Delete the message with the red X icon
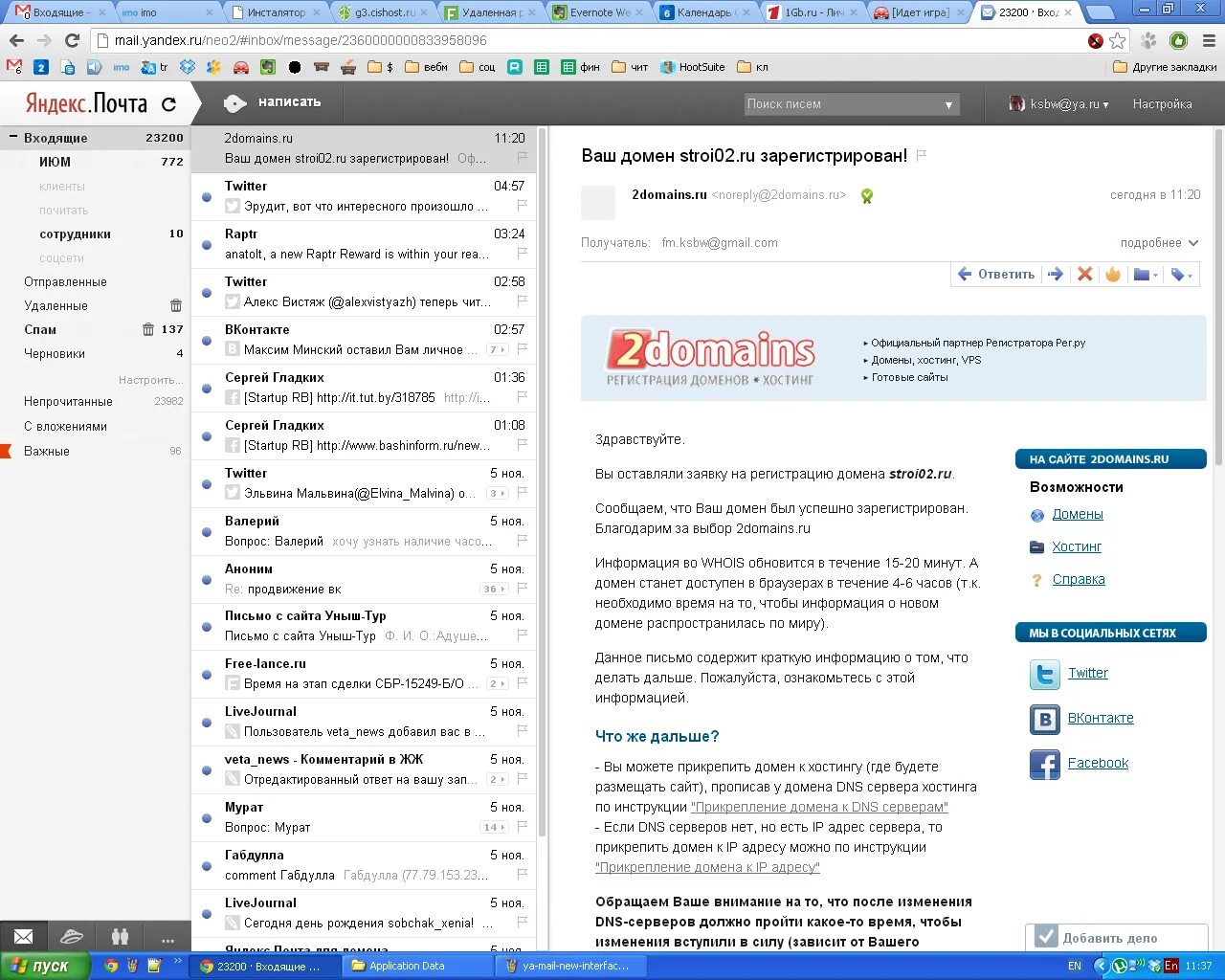The height and width of the screenshot is (980, 1225). coord(1084,274)
